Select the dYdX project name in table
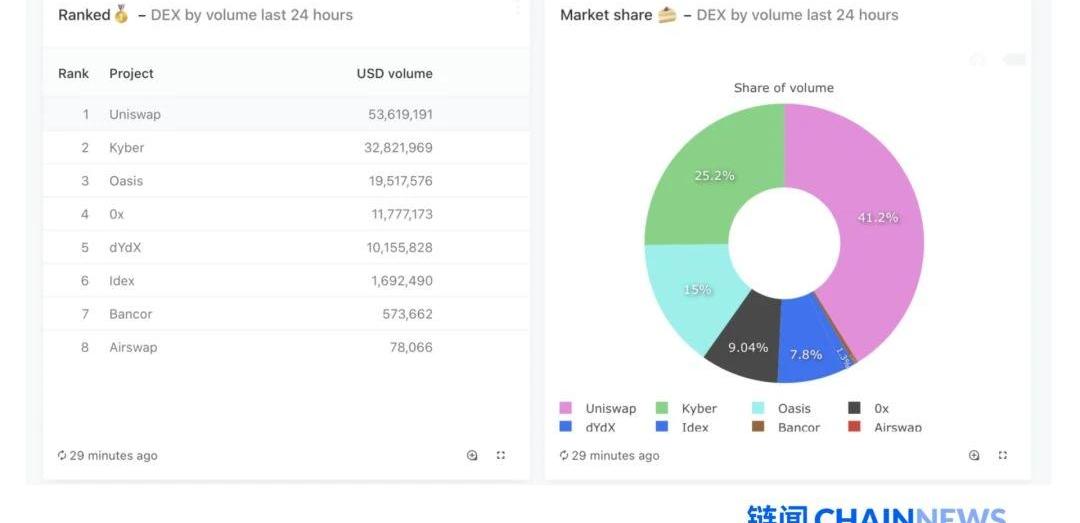1080x523 pixels. click(x=125, y=247)
